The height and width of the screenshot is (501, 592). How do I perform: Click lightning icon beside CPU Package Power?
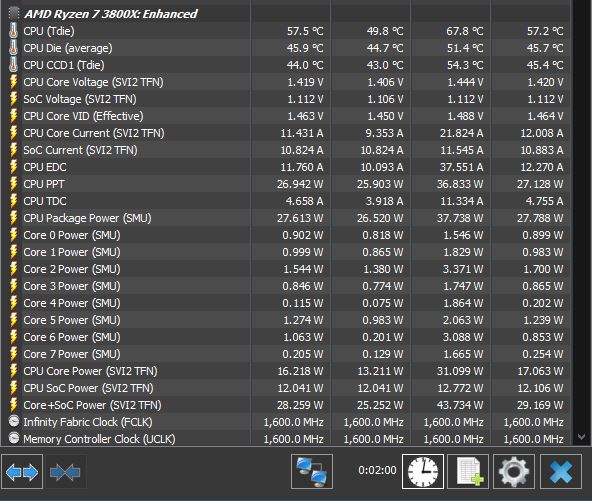coord(13,218)
